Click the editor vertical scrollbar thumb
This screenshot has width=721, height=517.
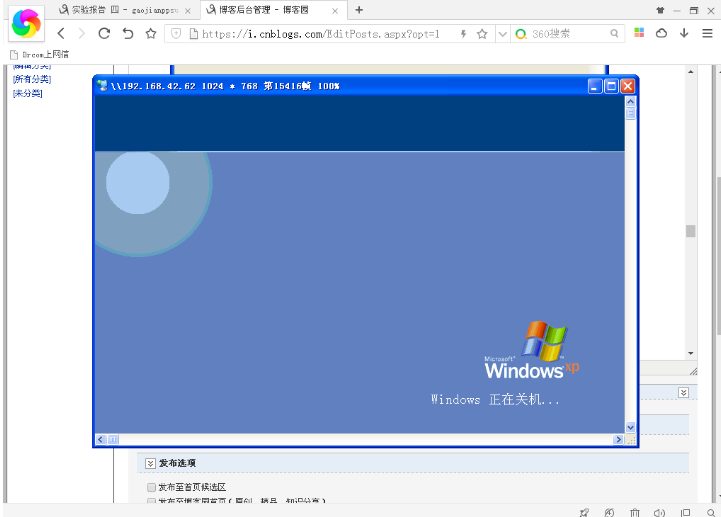[691, 231]
